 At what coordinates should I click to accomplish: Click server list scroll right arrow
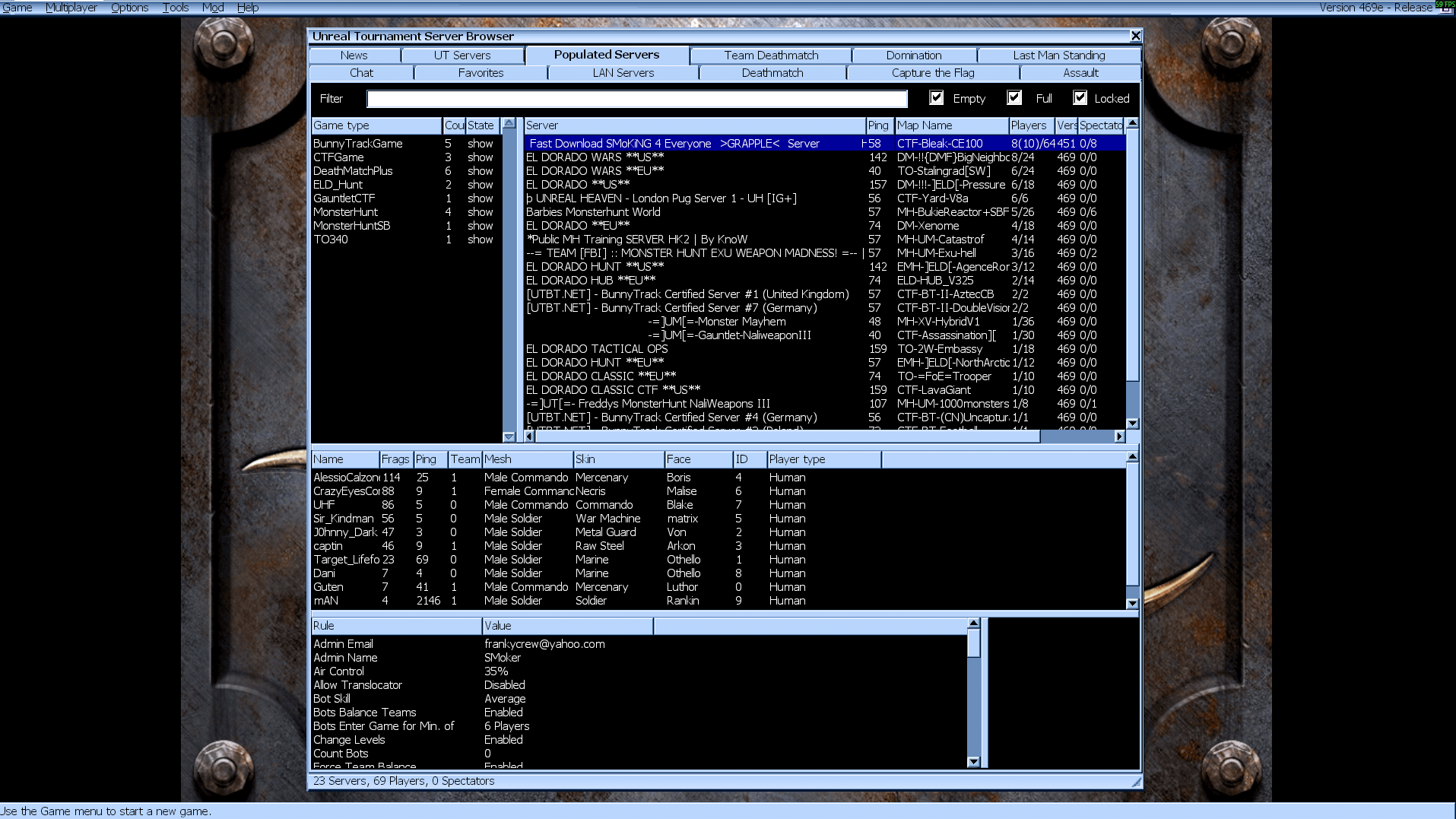(1119, 436)
